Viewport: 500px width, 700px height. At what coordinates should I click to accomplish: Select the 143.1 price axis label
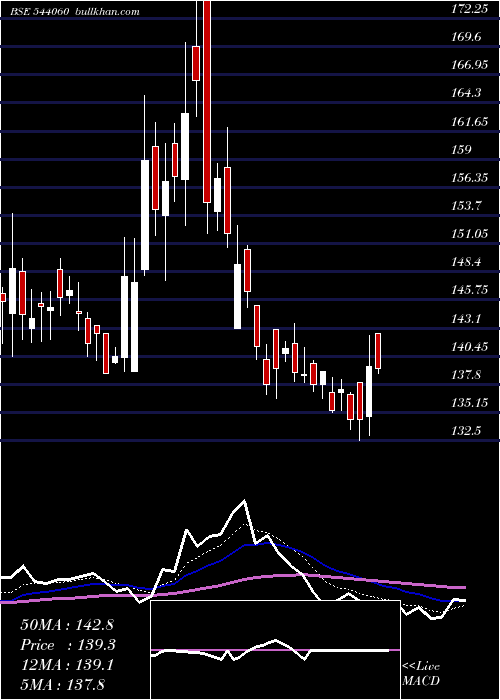[467, 319]
